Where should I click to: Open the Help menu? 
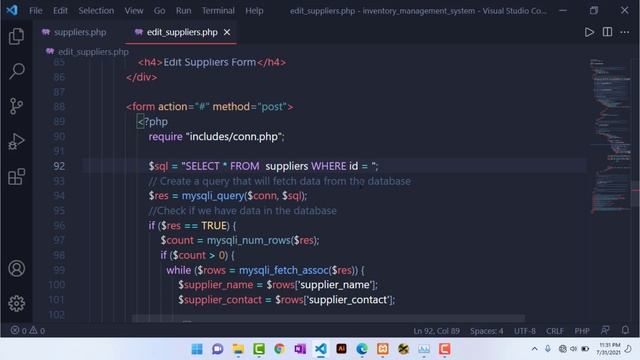point(254,11)
